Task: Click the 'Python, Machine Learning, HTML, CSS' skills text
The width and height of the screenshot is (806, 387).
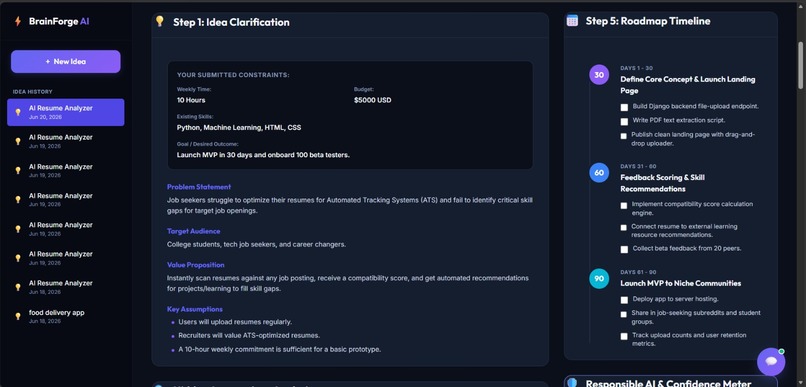Action: tap(239, 127)
